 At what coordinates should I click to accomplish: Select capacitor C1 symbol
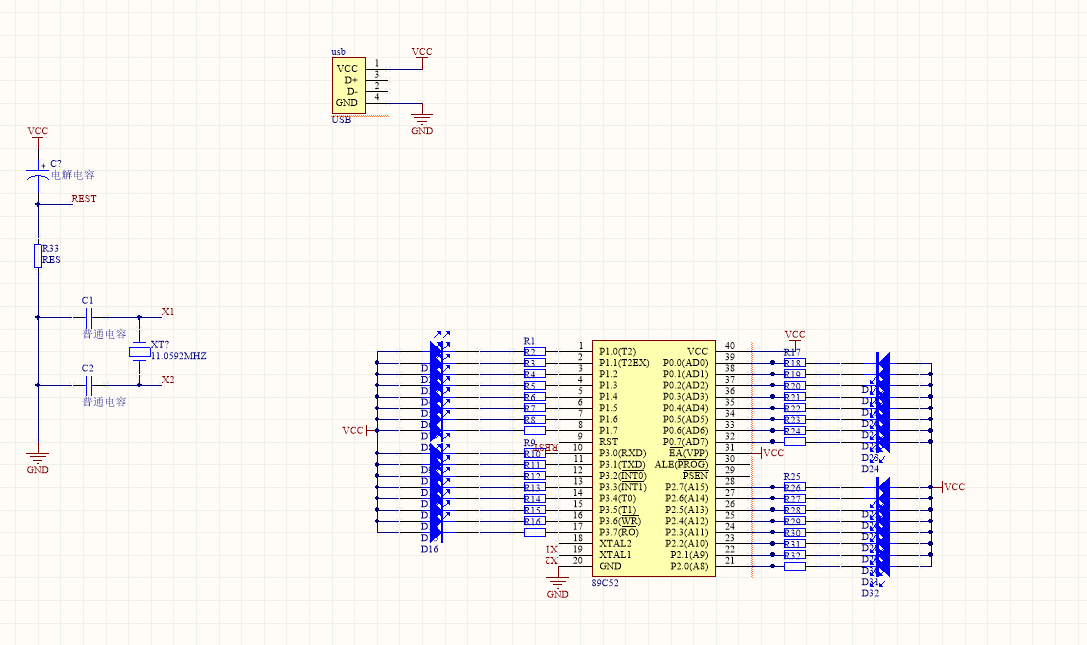[88, 318]
